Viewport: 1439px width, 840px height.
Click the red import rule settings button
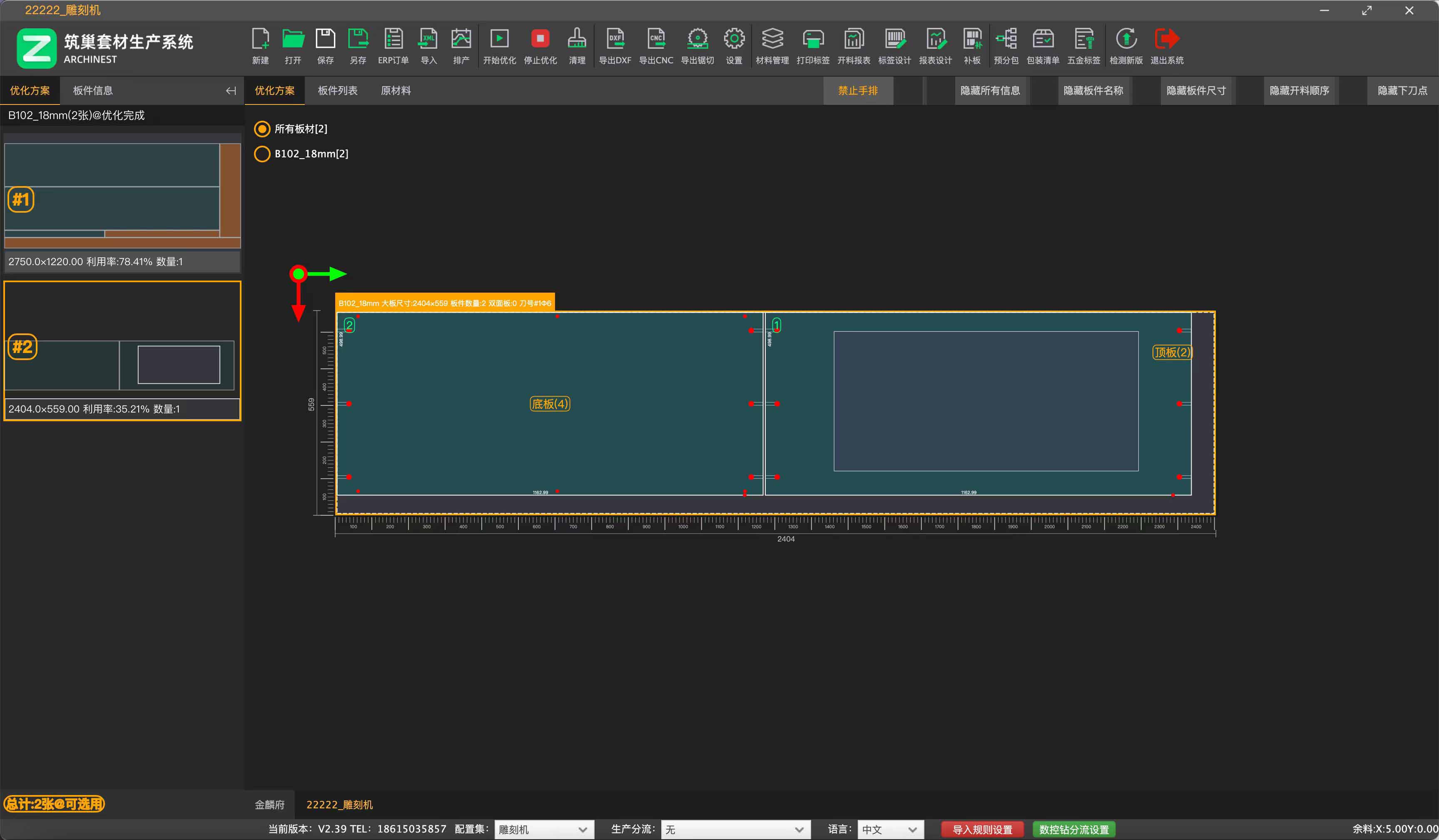coord(982,829)
